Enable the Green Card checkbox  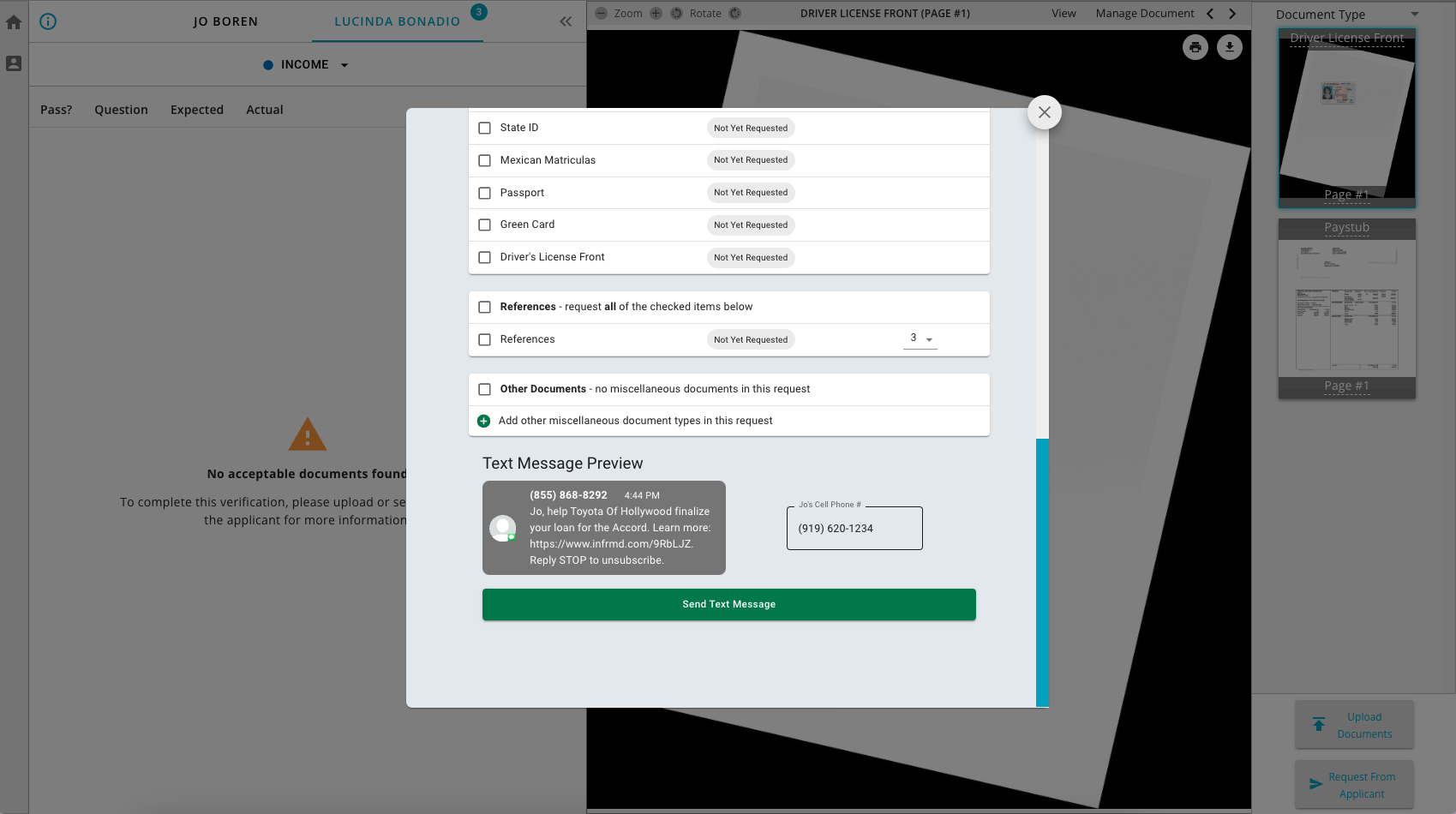(x=484, y=224)
